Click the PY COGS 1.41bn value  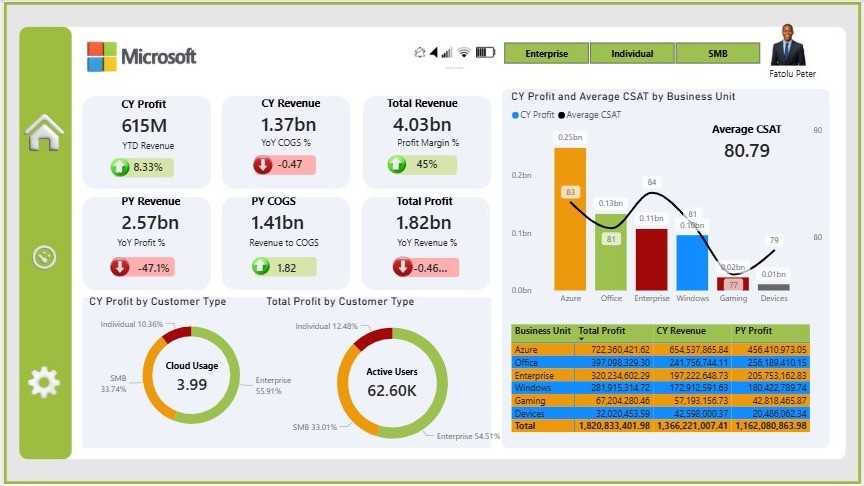(277, 223)
